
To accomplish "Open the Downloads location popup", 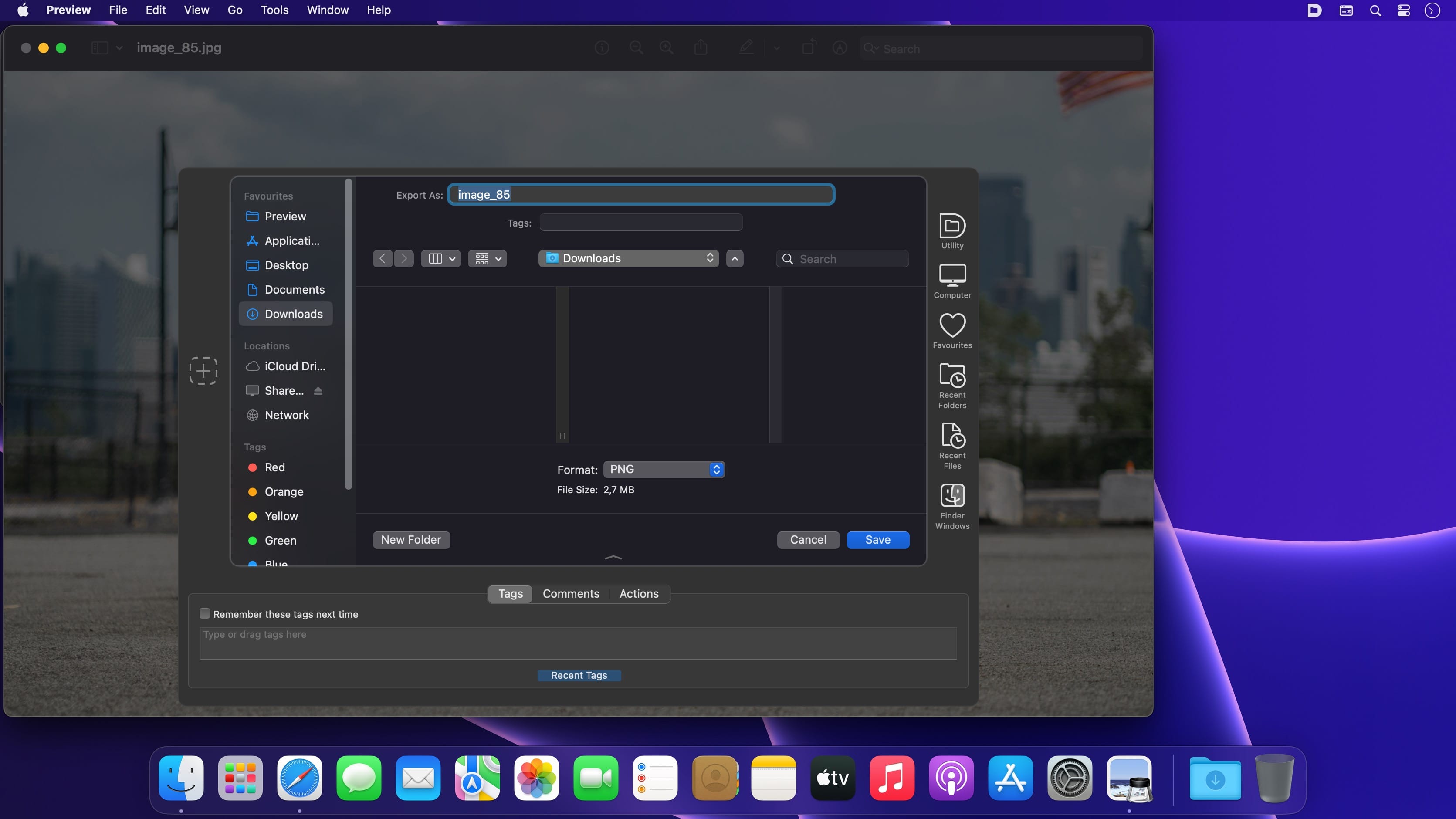I will coord(628,258).
